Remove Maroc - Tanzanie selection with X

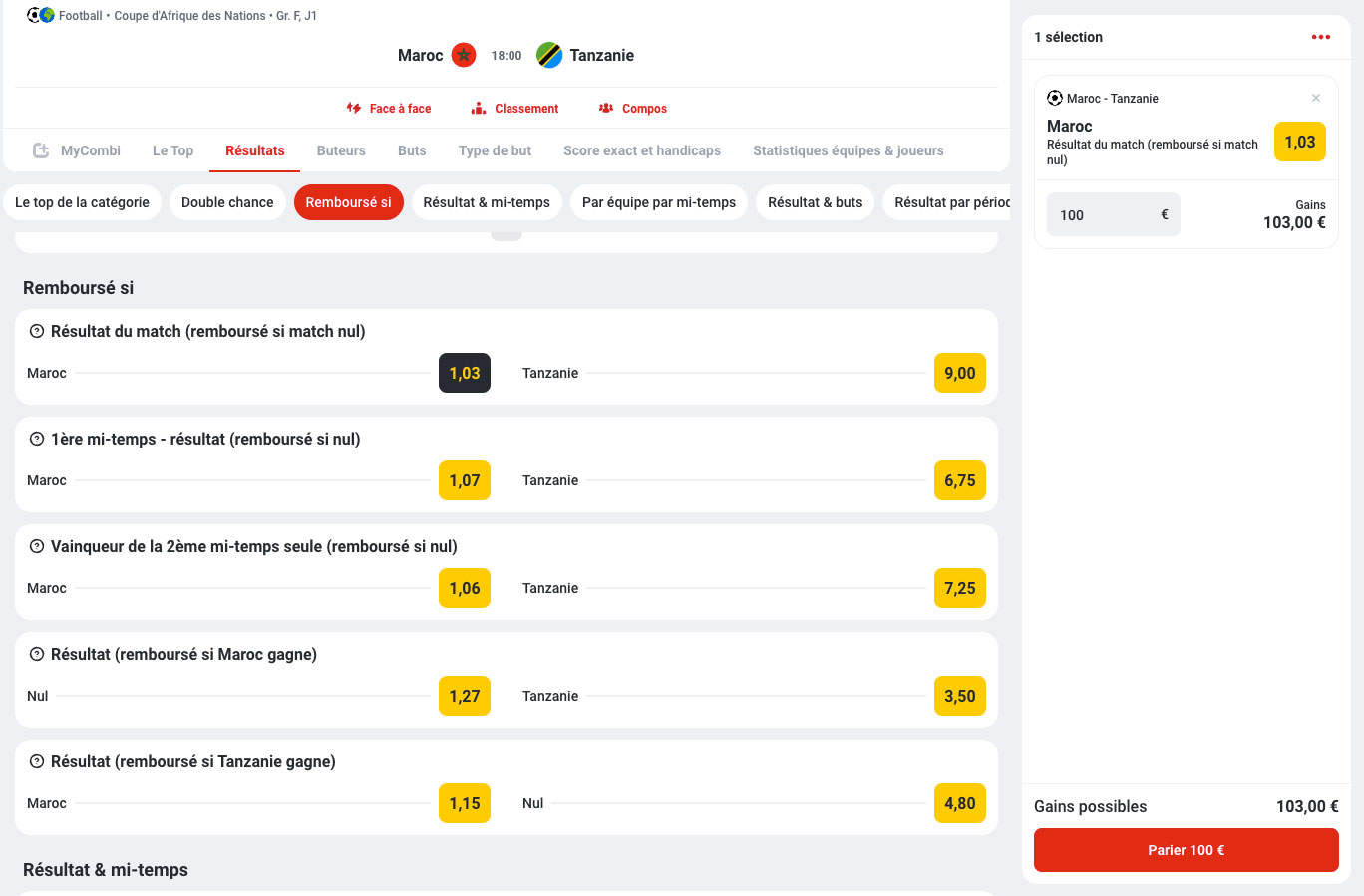click(x=1316, y=98)
